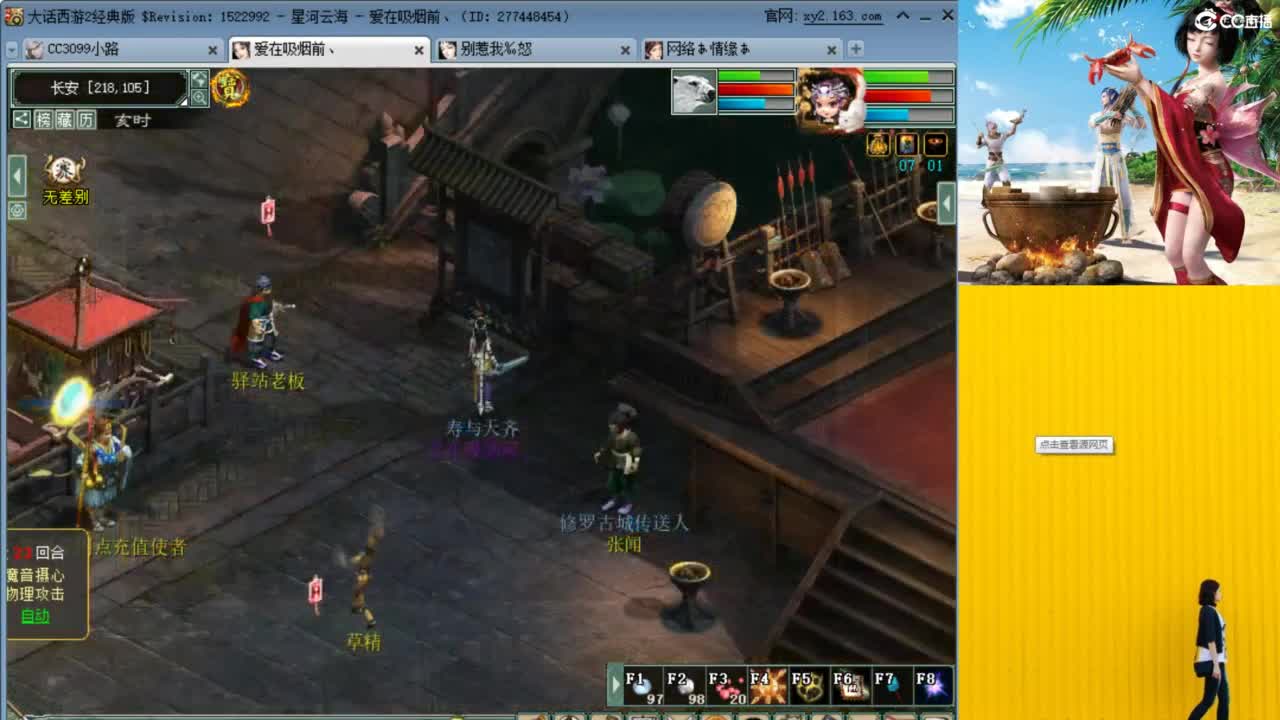
Task: Click the pet's blue bar
Action: 755,104
